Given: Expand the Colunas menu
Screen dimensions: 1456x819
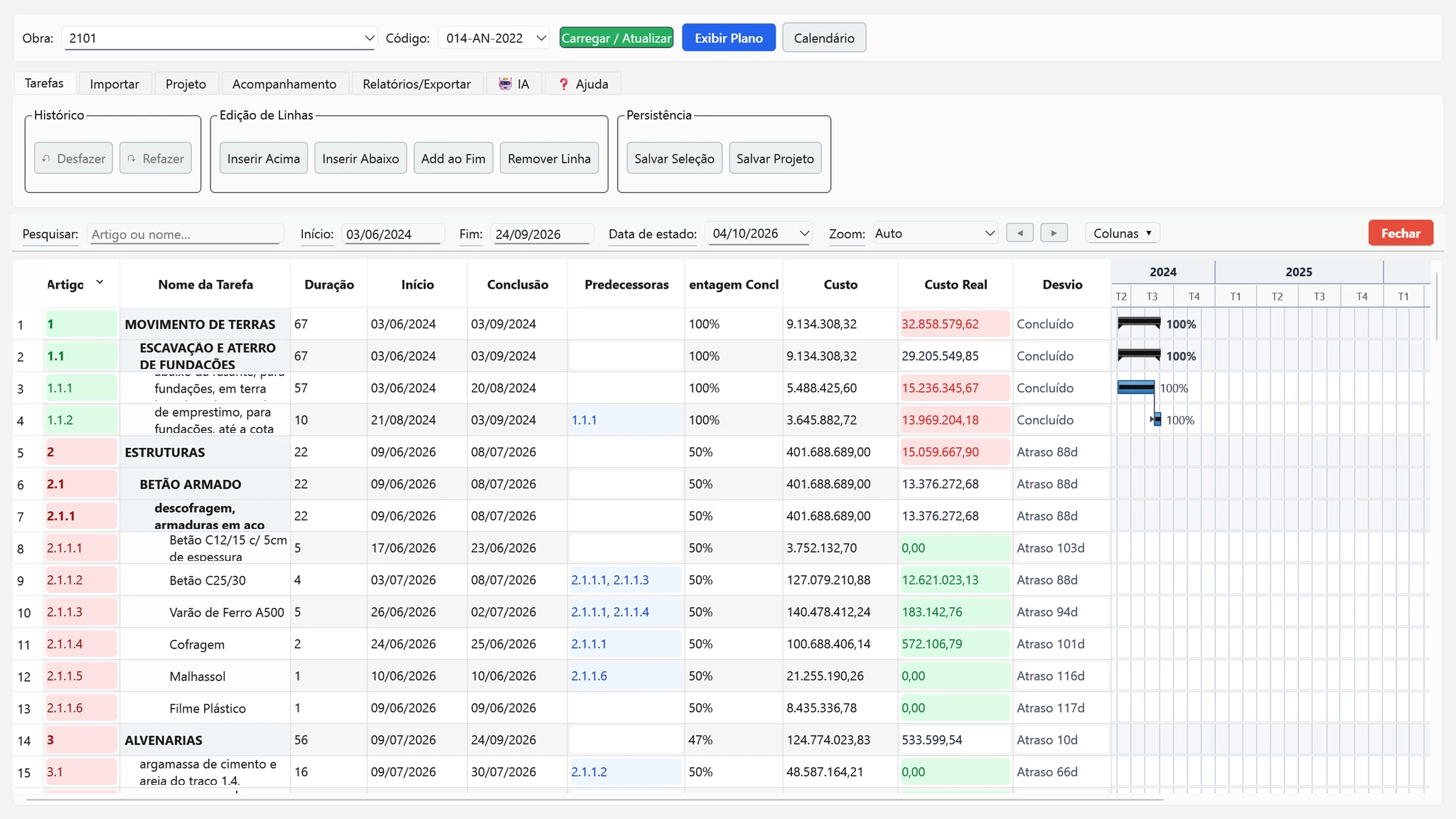Looking at the screenshot, I should [x=1123, y=233].
